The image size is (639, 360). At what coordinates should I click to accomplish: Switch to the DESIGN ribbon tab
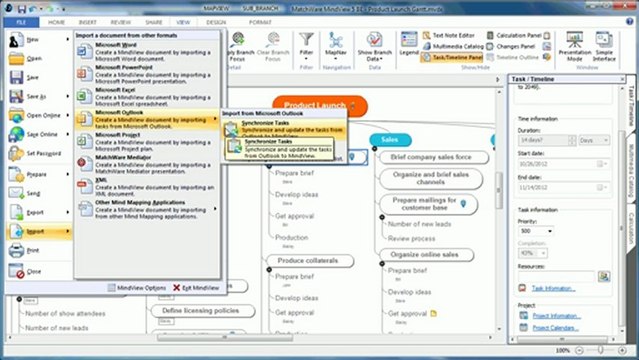(x=216, y=22)
